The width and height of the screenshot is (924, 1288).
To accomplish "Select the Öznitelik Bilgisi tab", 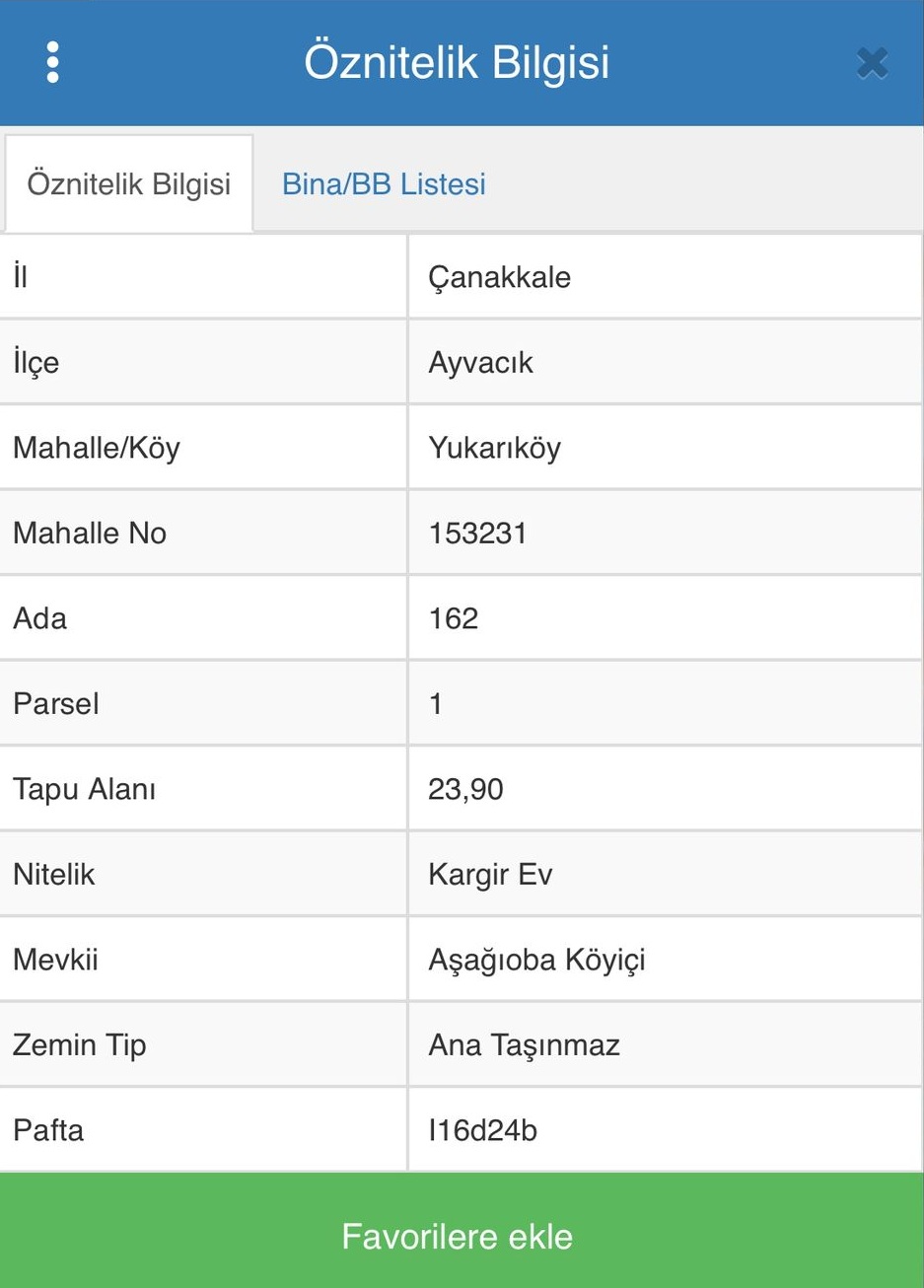I will pyautogui.click(x=128, y=184).
